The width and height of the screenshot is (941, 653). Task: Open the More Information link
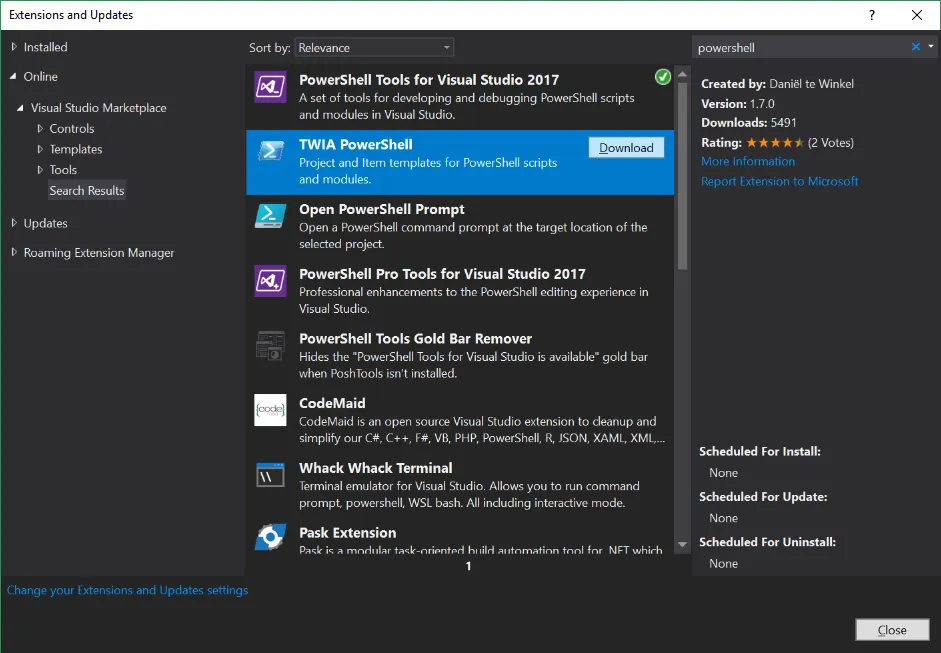pos(748,161)
